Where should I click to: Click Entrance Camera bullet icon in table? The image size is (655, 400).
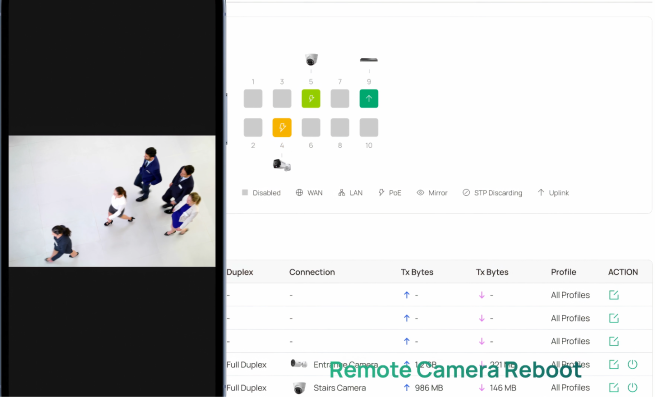tap(299, 363)
